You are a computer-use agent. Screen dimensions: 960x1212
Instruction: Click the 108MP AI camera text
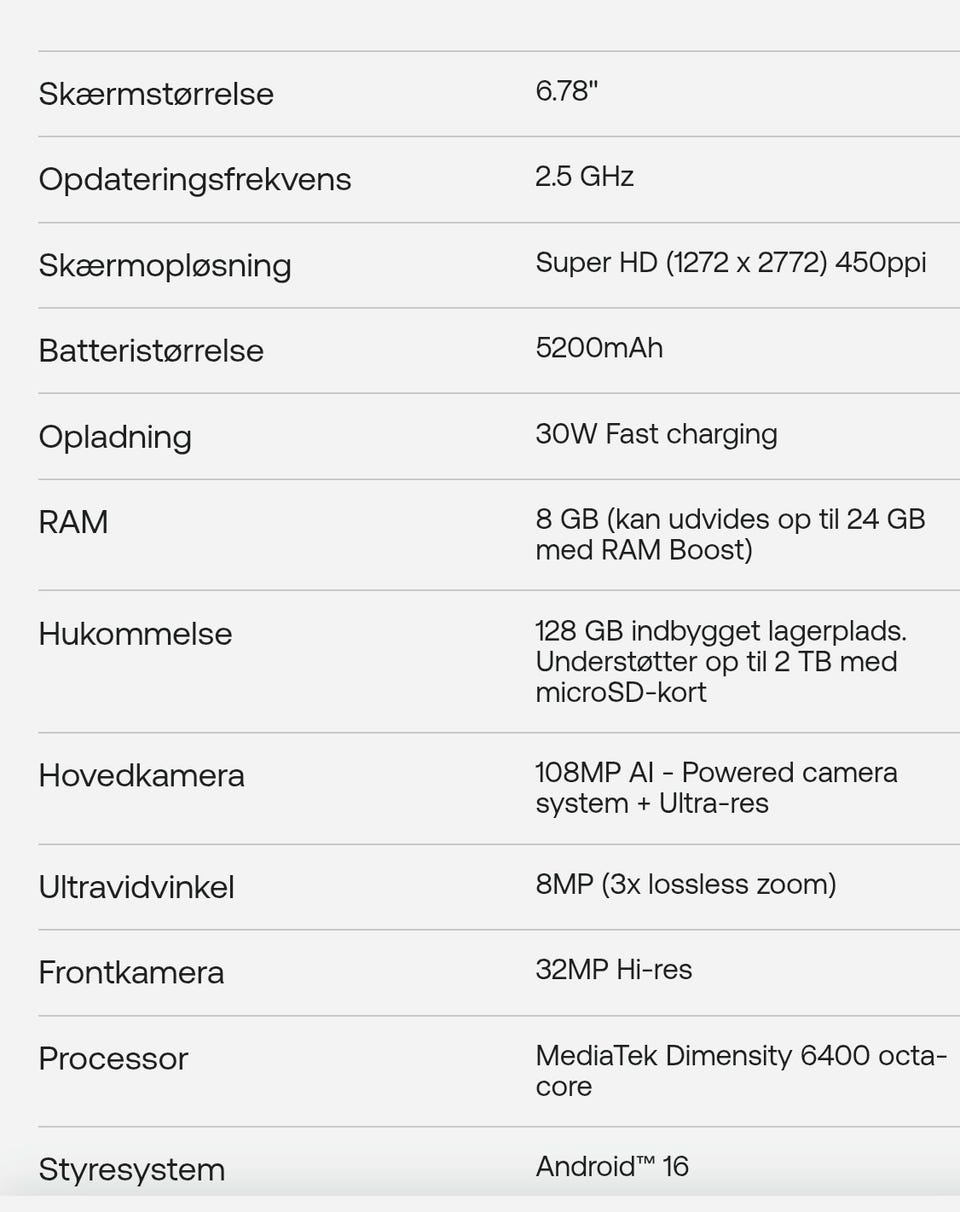click(717, 788)
